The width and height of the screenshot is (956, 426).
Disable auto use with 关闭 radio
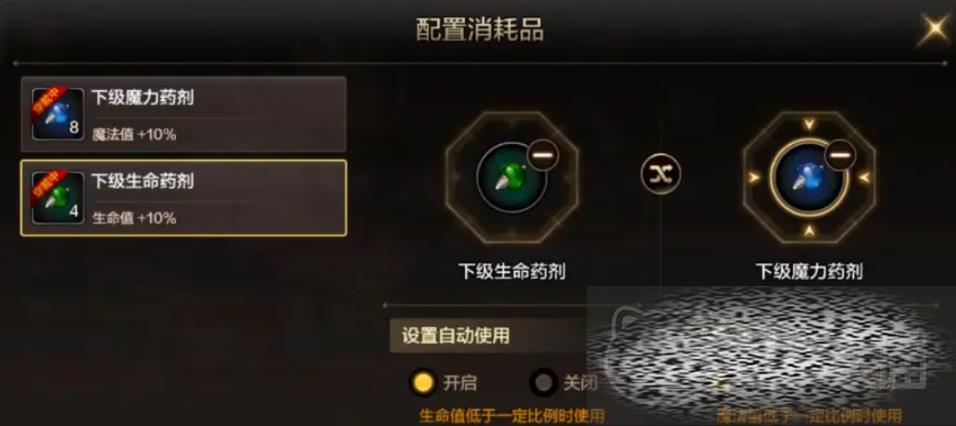pos(543,383)
